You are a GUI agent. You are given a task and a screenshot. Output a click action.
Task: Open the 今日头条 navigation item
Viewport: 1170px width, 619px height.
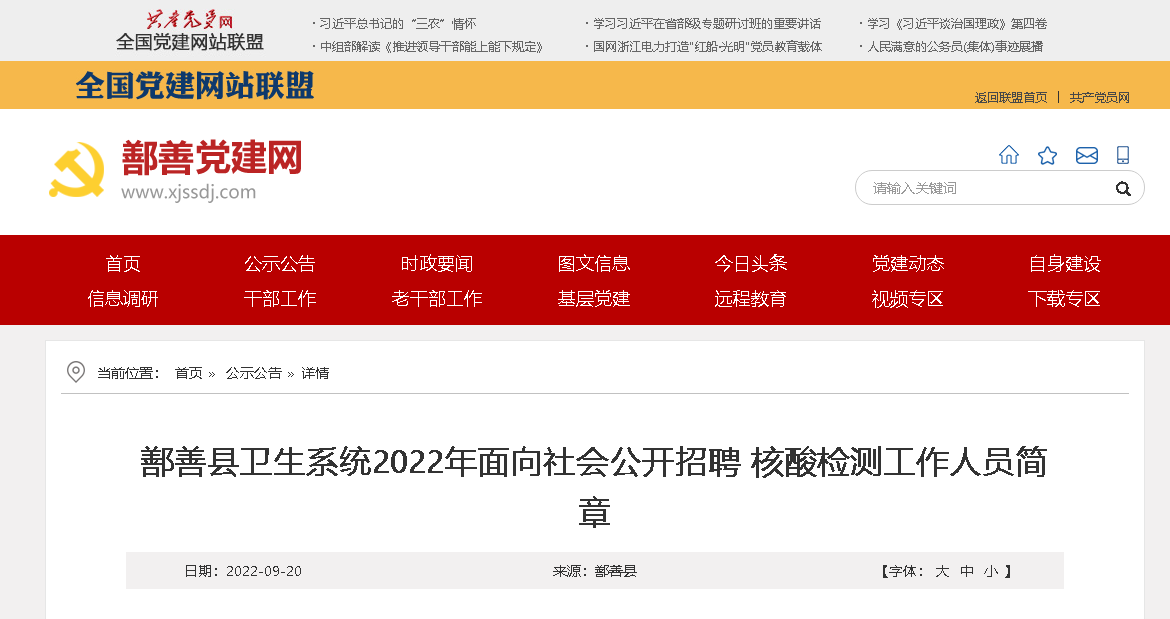(751, 263)
